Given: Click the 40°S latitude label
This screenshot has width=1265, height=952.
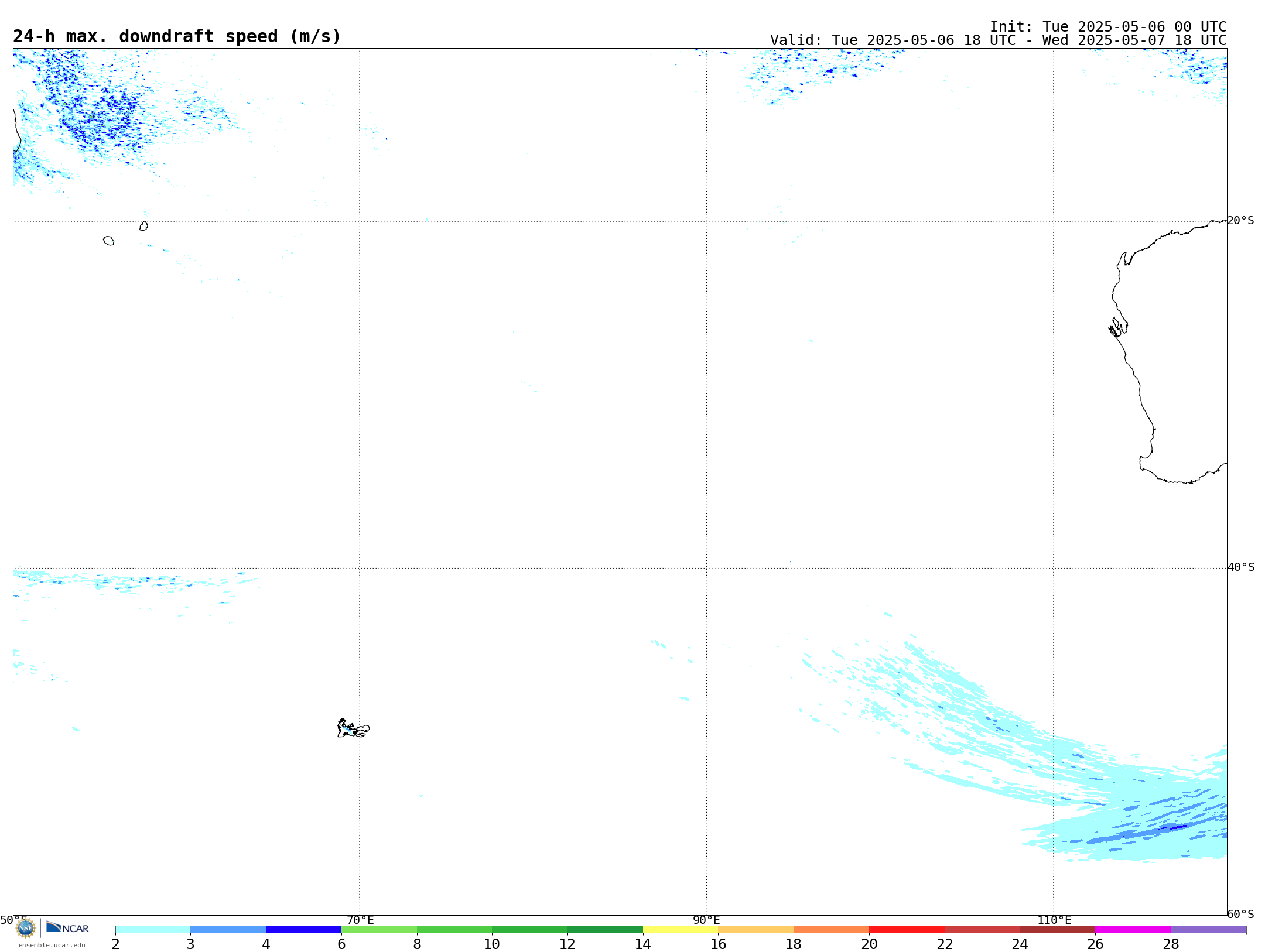Looking at the screenshot, I should point(1241,567).
